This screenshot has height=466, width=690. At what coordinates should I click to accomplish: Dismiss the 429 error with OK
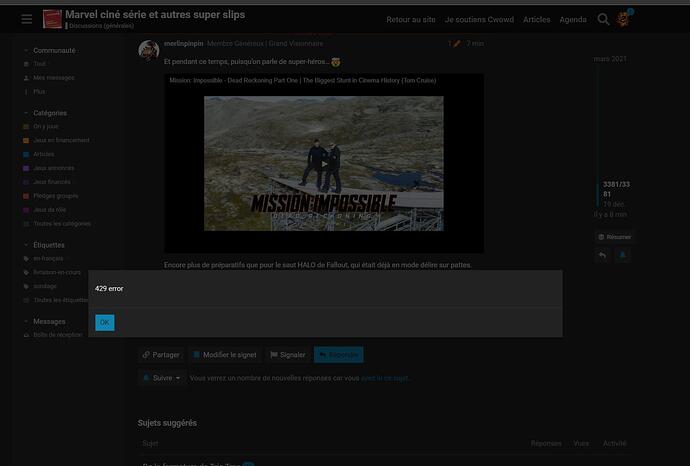[105, 323]
